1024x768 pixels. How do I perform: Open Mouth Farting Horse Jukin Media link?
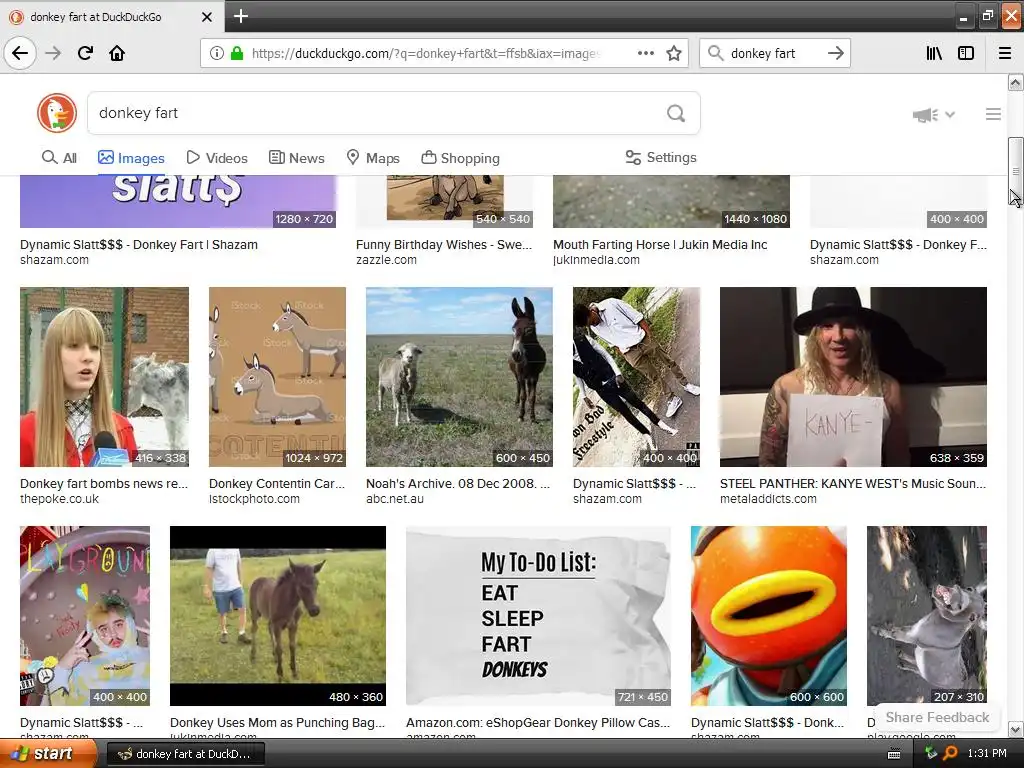pos(660,244)
